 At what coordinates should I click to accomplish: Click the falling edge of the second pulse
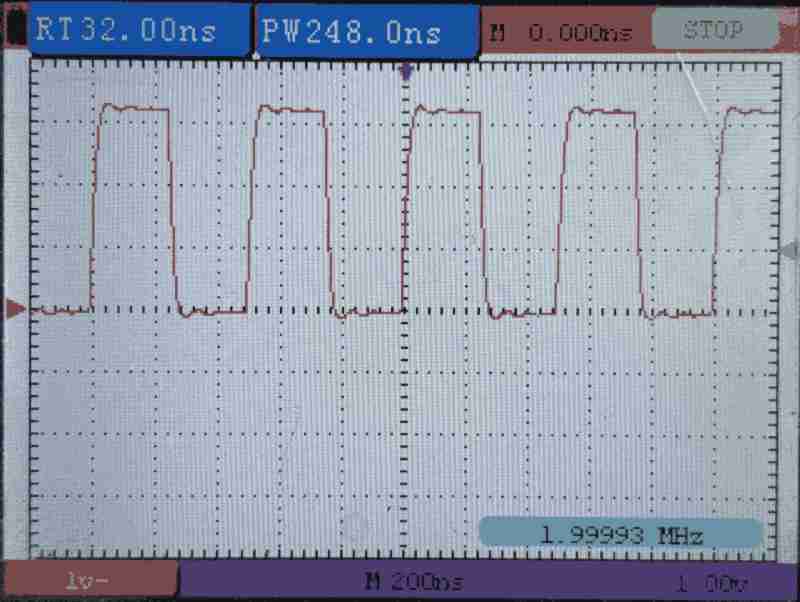(x=330, y=210)
